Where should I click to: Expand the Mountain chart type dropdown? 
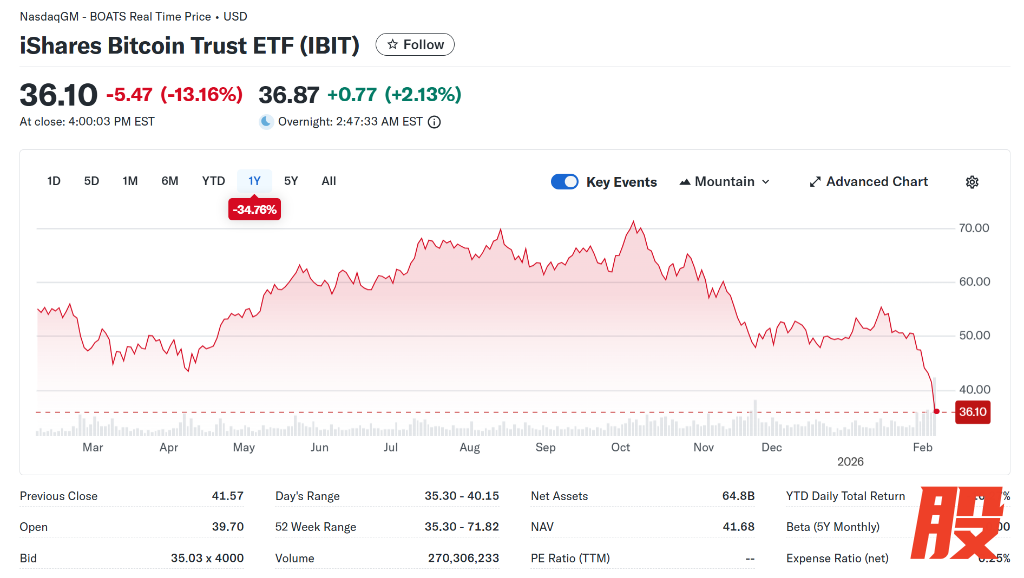coord(724,182)
